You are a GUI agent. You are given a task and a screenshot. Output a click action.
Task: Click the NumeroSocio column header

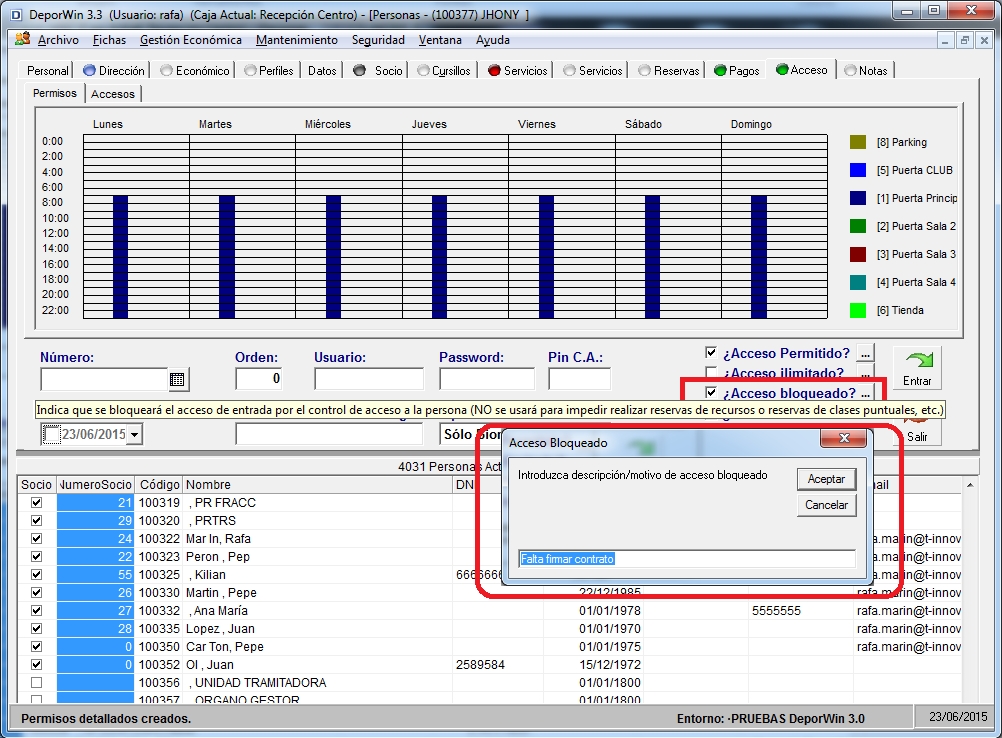pyautogui.click(x=95, y=484)
